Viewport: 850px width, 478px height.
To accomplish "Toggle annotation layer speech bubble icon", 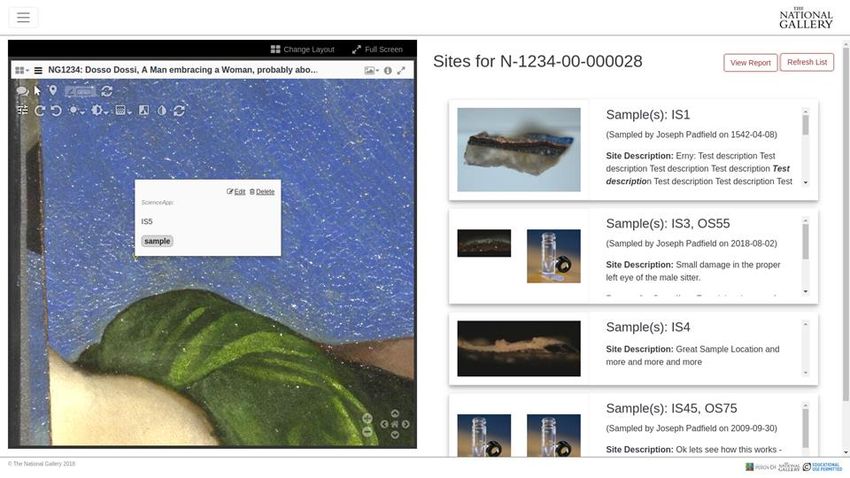I will pyautogui.click(x=22, y=91).
